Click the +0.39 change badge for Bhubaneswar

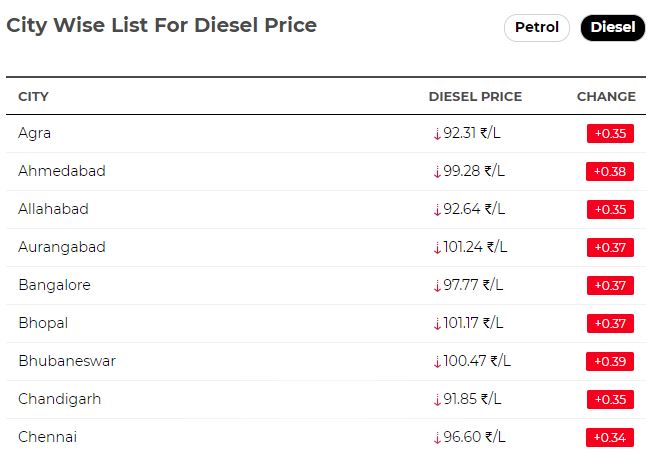pyautogui.click(x=609, y=362)
